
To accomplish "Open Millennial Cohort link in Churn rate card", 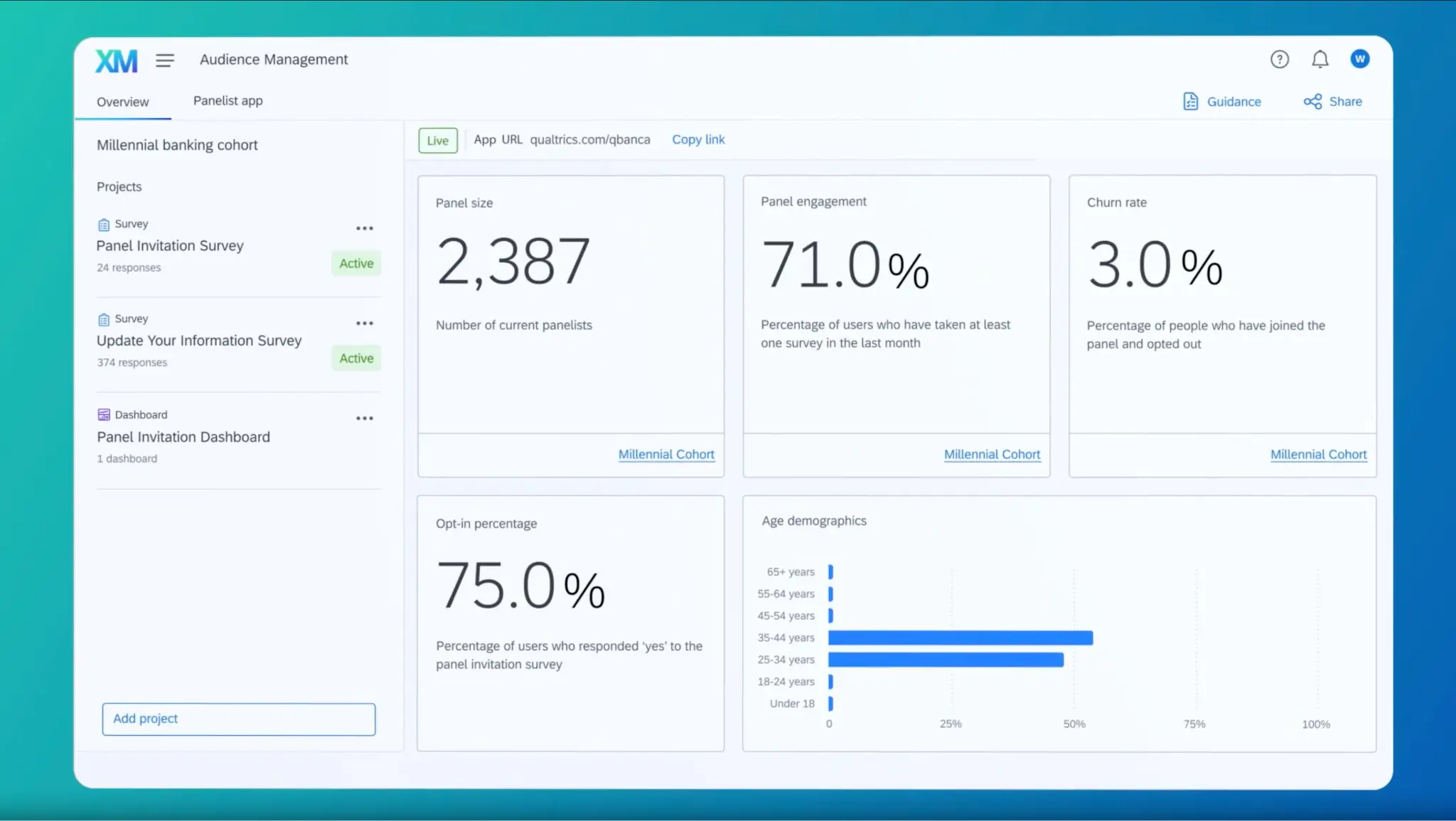I will coord(1318,454).
